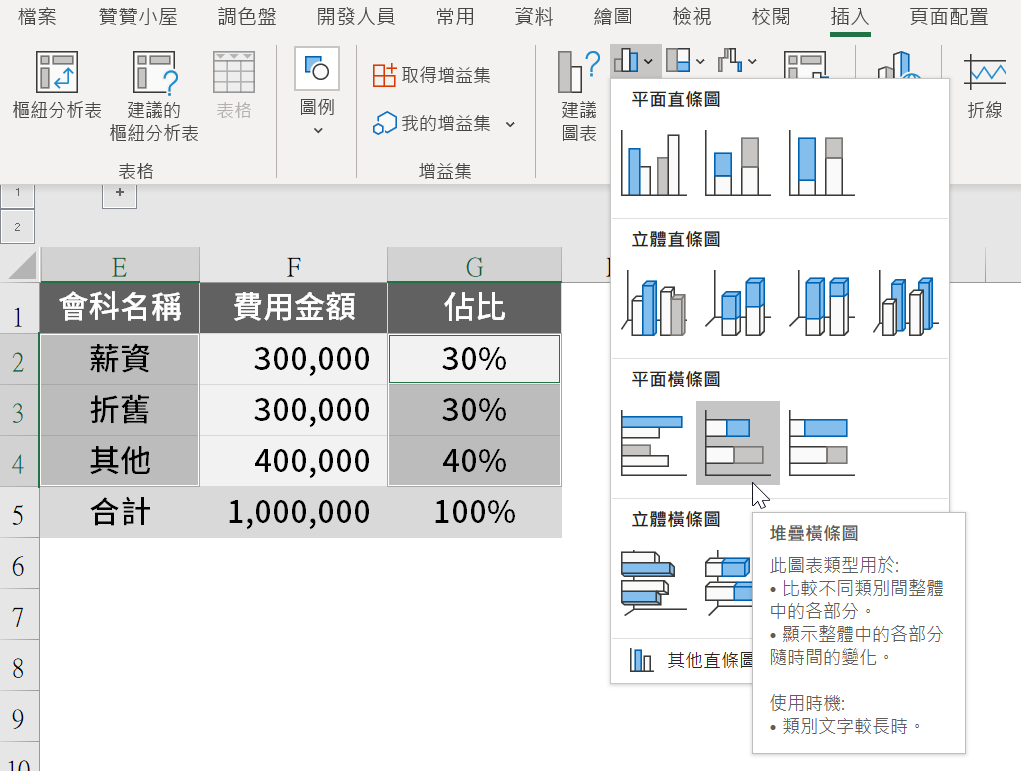Screen dimensions: 1021x771
Task: Expand outline group with plus button
Action: pyautogui.click(x=119, y=193)
